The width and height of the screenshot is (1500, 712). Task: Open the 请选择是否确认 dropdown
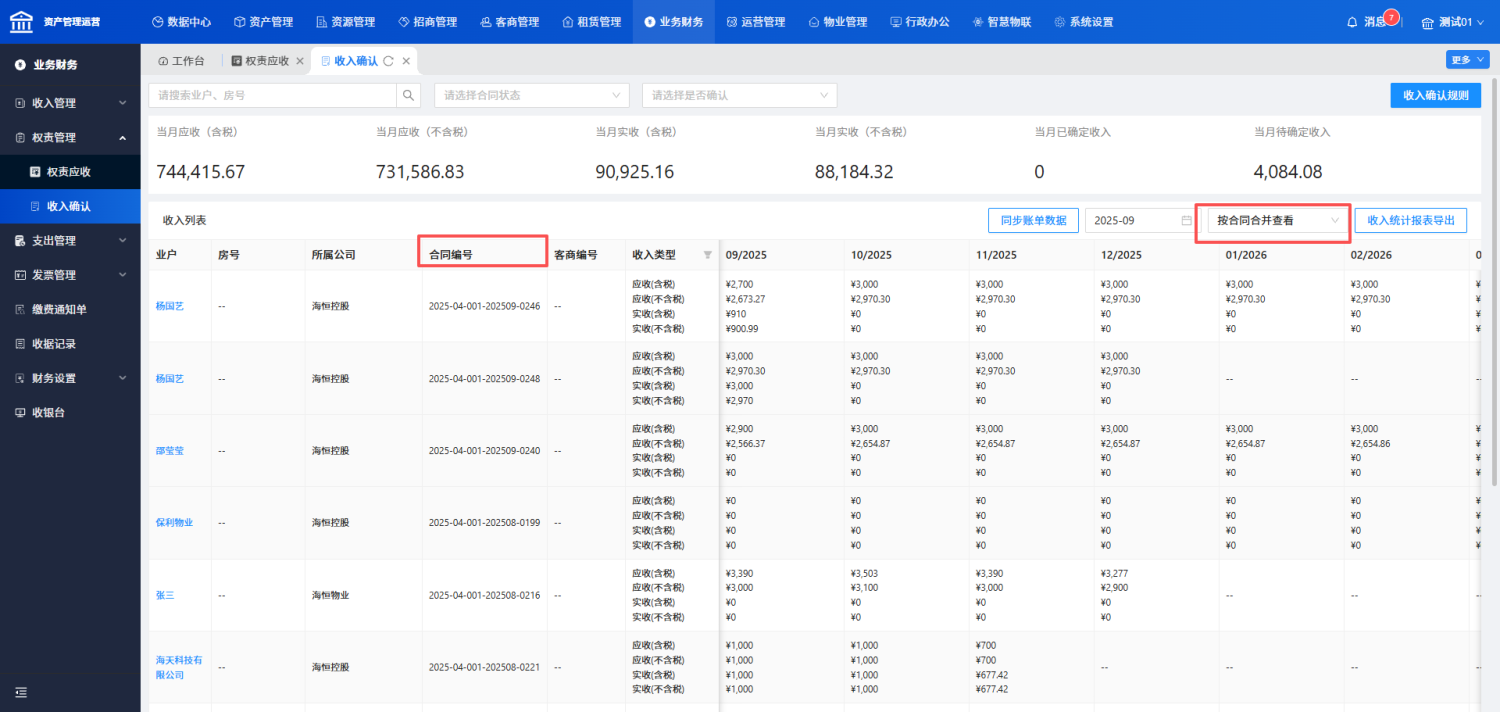pos(739,95)
